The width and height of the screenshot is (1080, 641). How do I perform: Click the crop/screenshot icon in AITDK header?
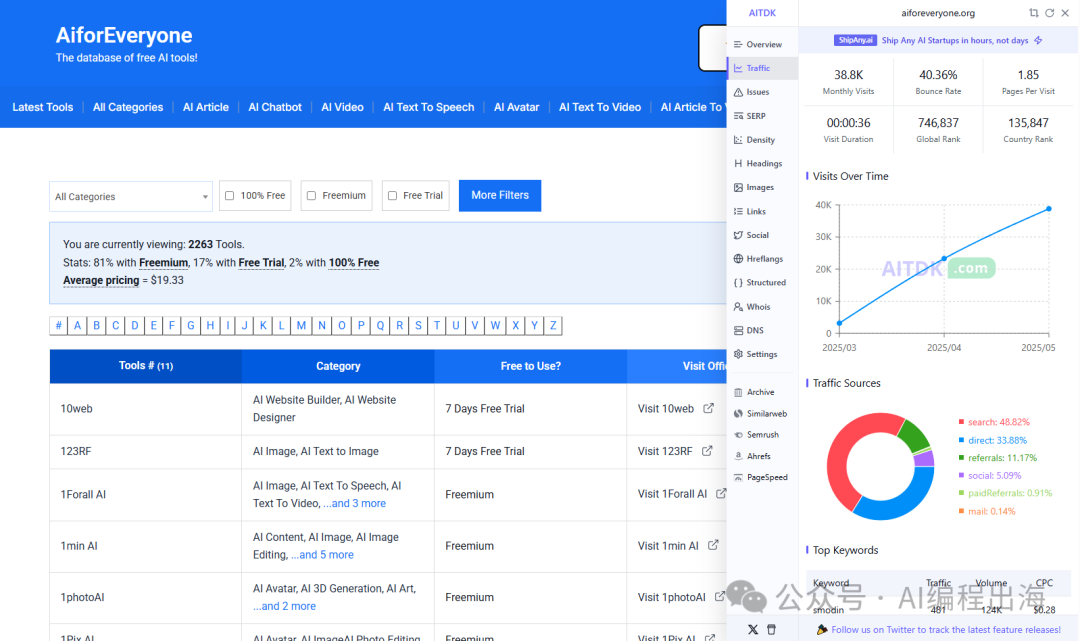1034,13
